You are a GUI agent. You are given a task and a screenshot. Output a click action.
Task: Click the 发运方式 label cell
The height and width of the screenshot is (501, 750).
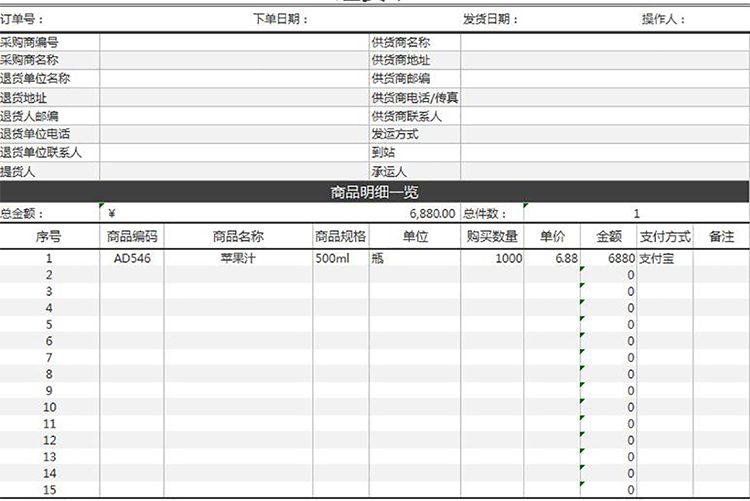pos(415,134)
